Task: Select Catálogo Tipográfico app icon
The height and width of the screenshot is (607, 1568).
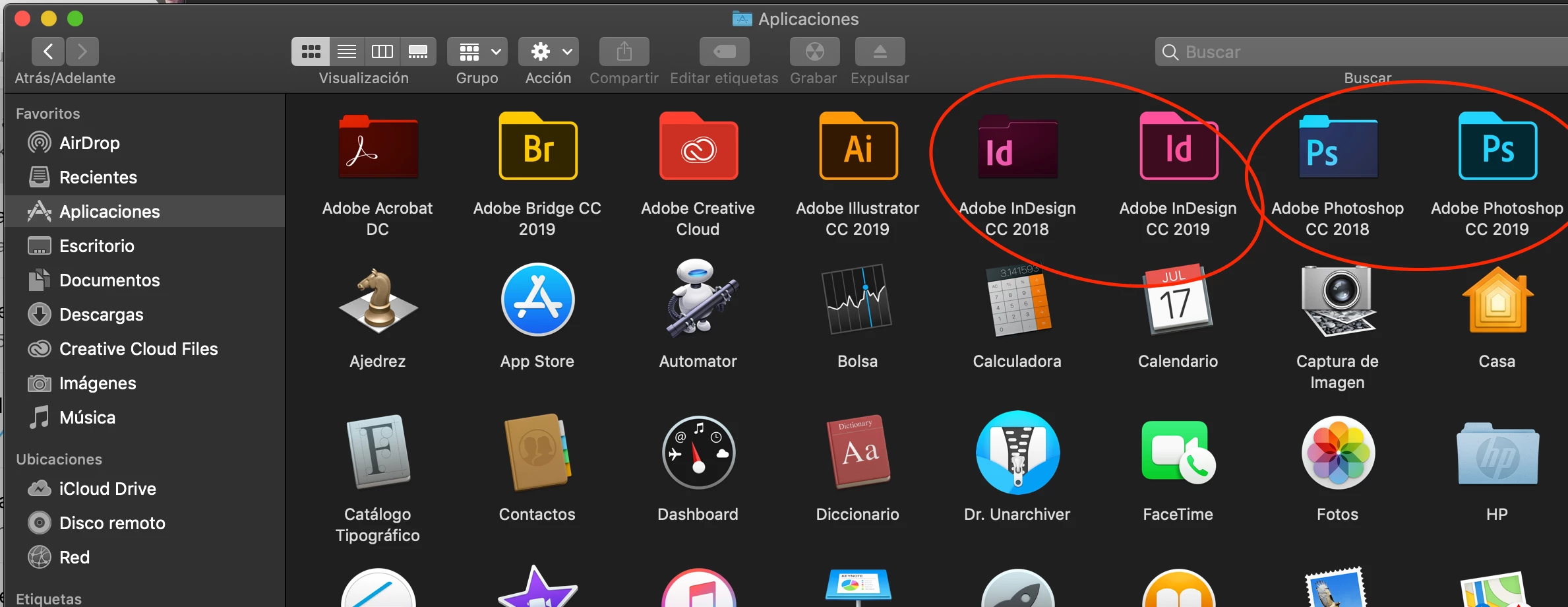Action: 378,452
